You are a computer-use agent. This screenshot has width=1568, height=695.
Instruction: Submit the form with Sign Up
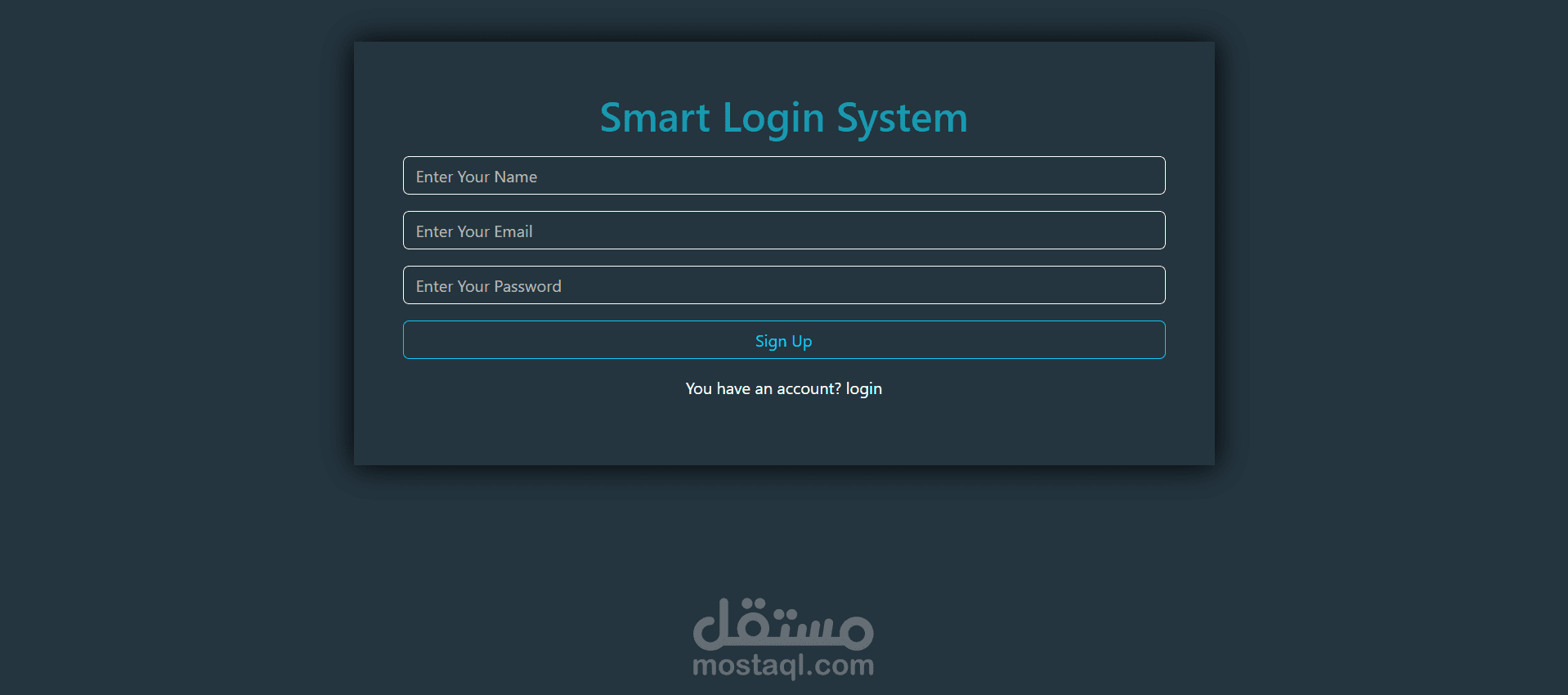point(784,340)
